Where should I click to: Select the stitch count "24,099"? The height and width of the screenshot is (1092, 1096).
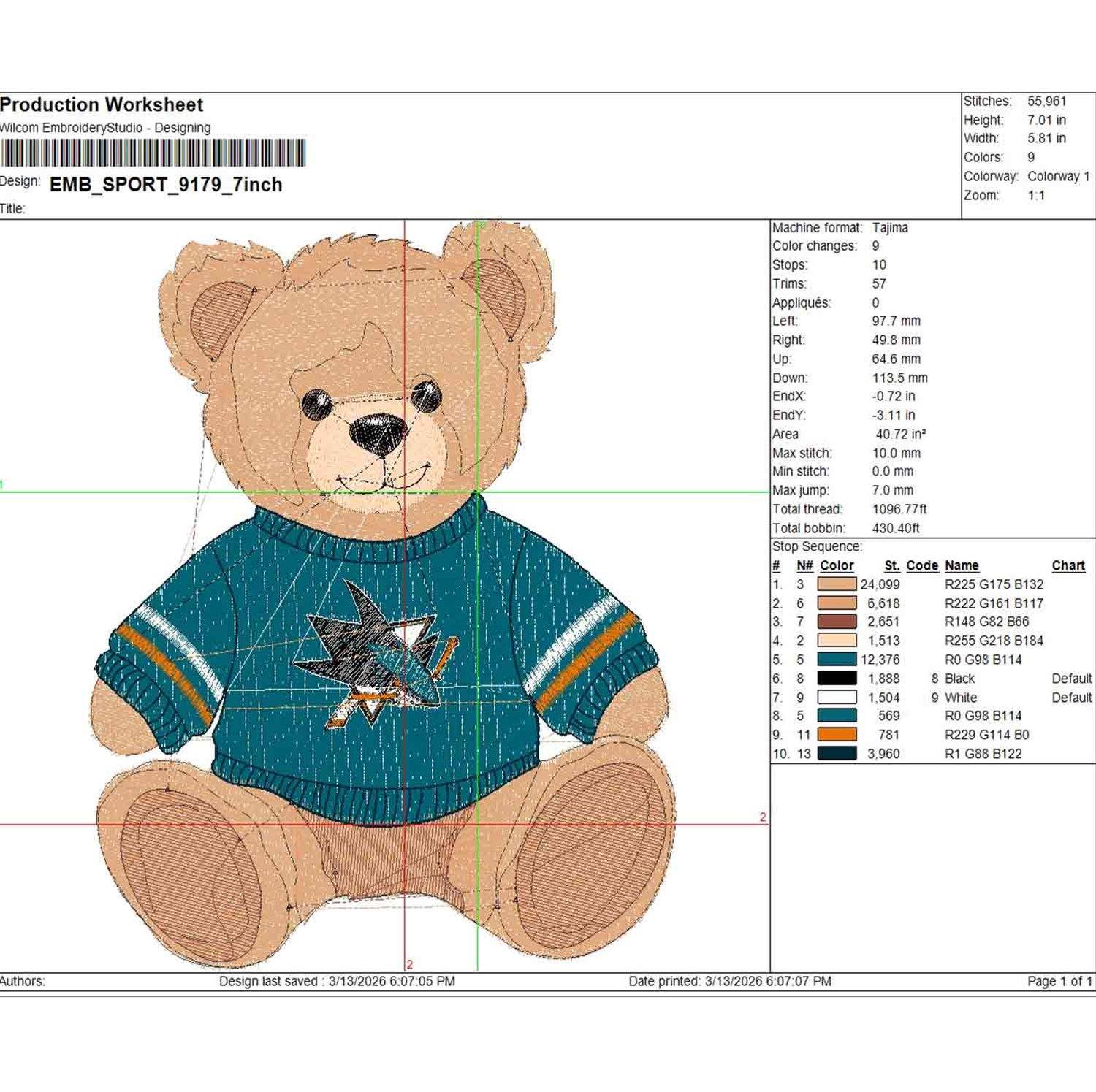click(x=880, y=584)
